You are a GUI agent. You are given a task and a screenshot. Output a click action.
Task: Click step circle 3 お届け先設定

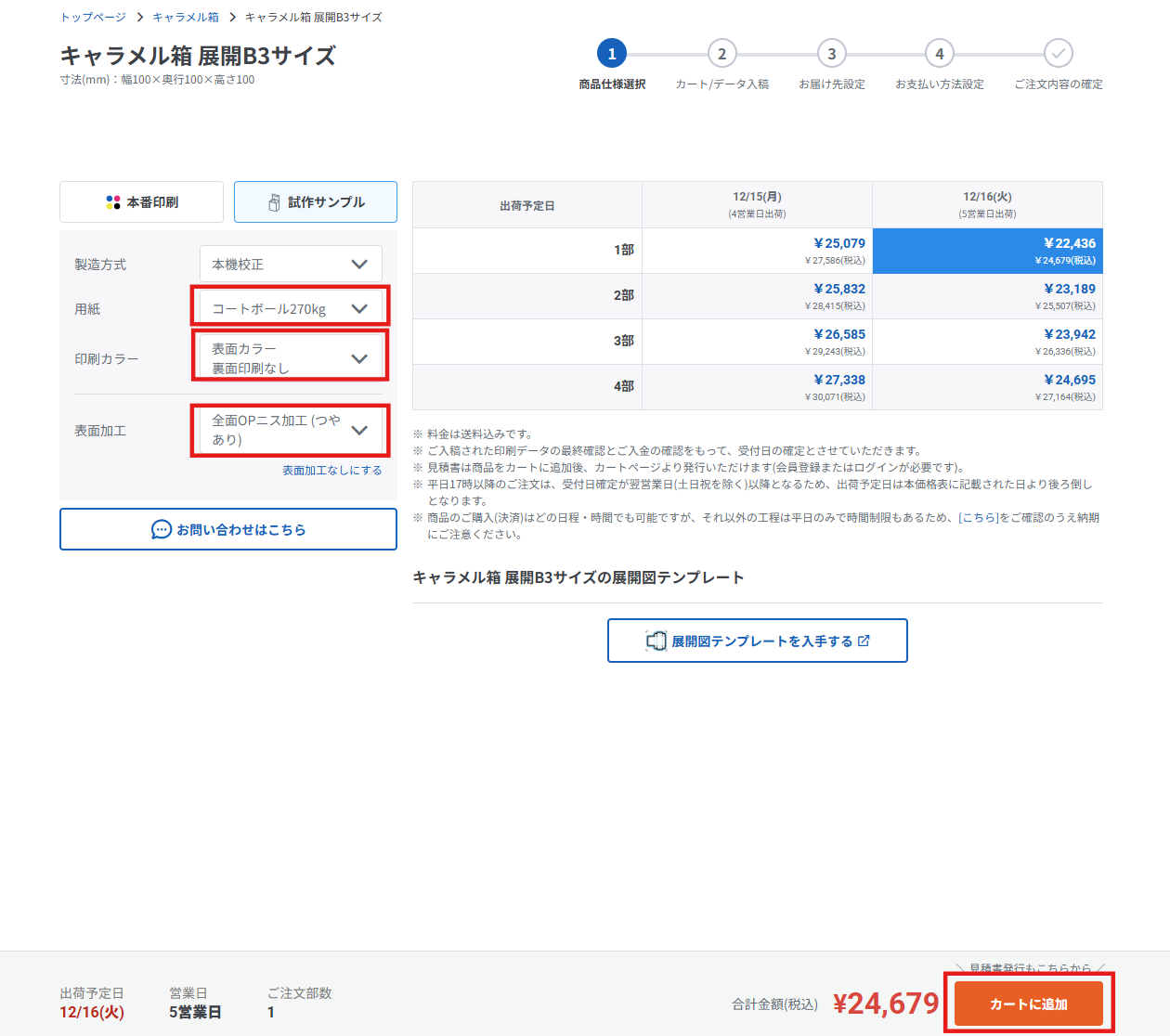pyautogui.click(x=831, y=53)
